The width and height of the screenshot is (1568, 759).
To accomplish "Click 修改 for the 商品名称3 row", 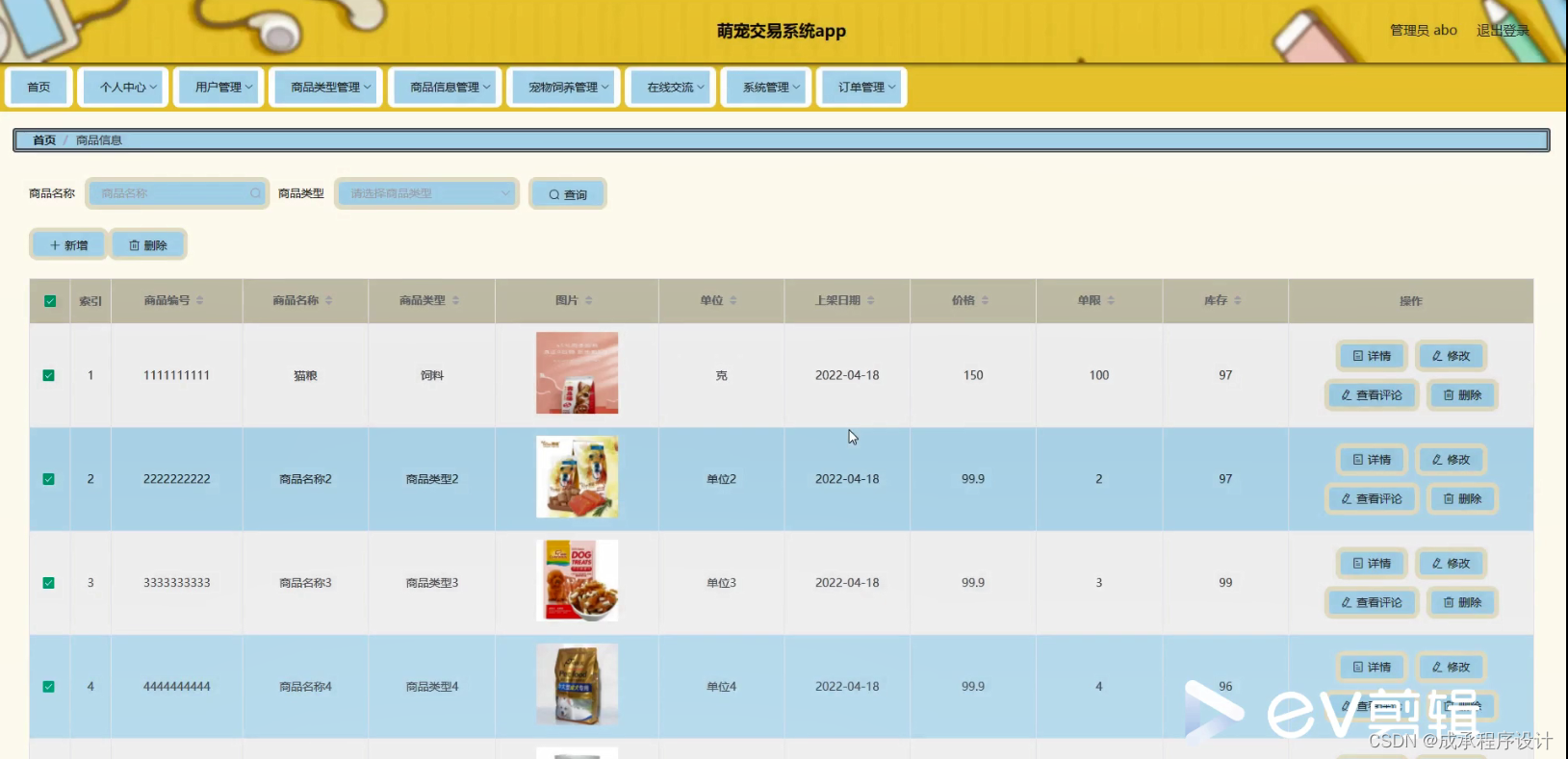I will tap(1452, 564).
